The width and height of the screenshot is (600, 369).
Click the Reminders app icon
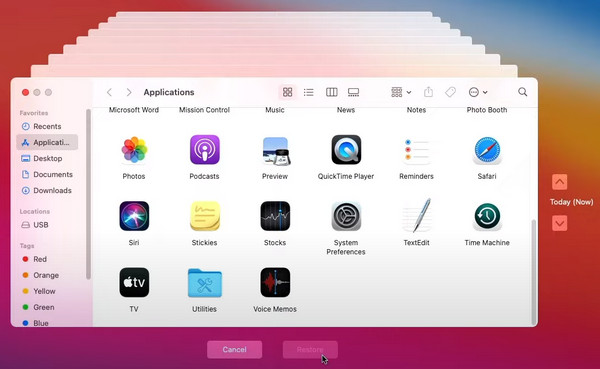click(x=416, y=150)
